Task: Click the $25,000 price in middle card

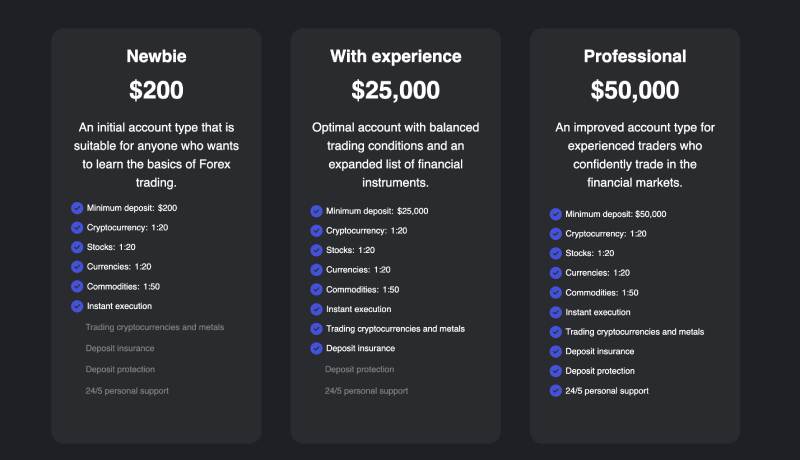Action: coord(395,90)
